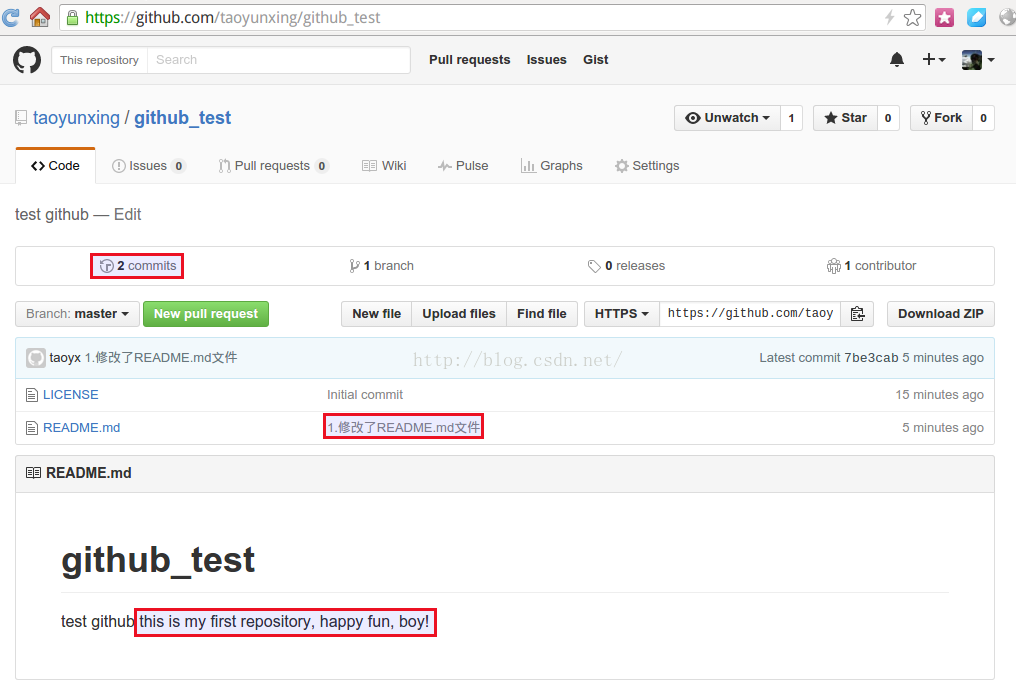The image size is (1016, 698).
Task: Switch to the Code tab
Action: click(x=55, y=166)
